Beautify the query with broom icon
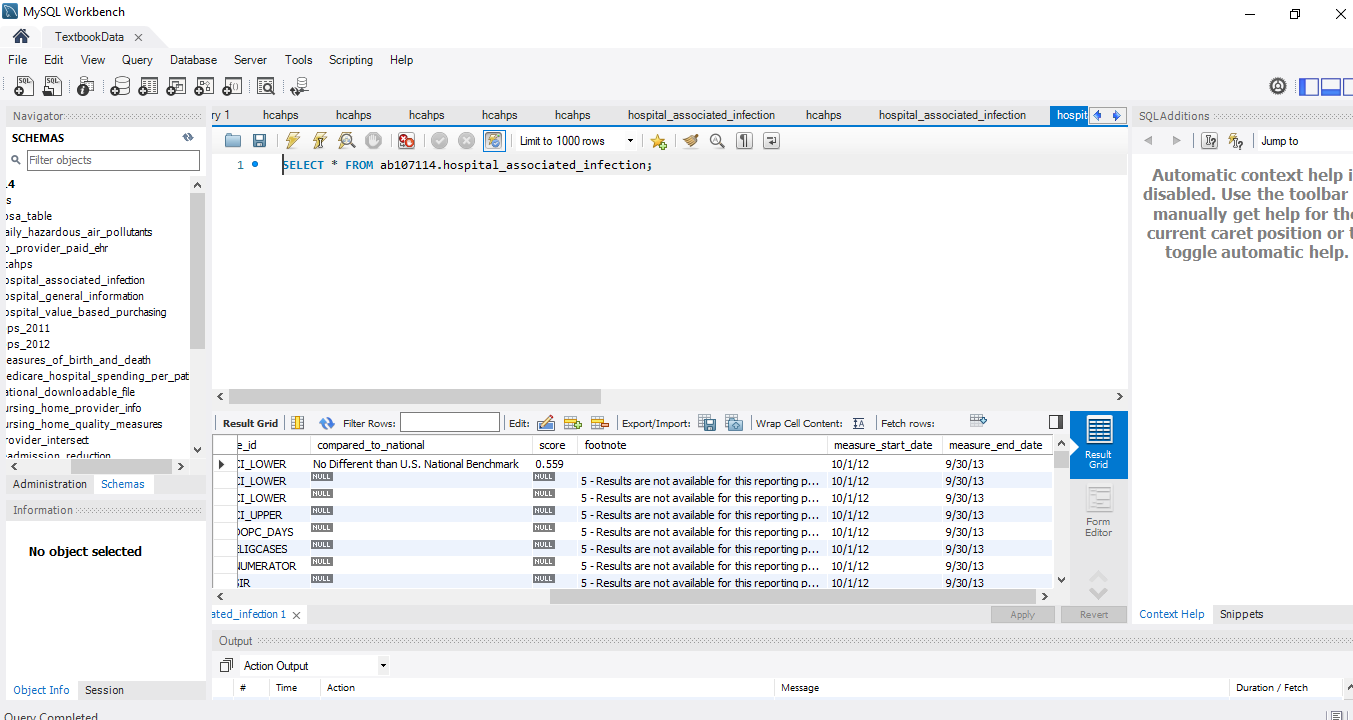 (690, 141)
